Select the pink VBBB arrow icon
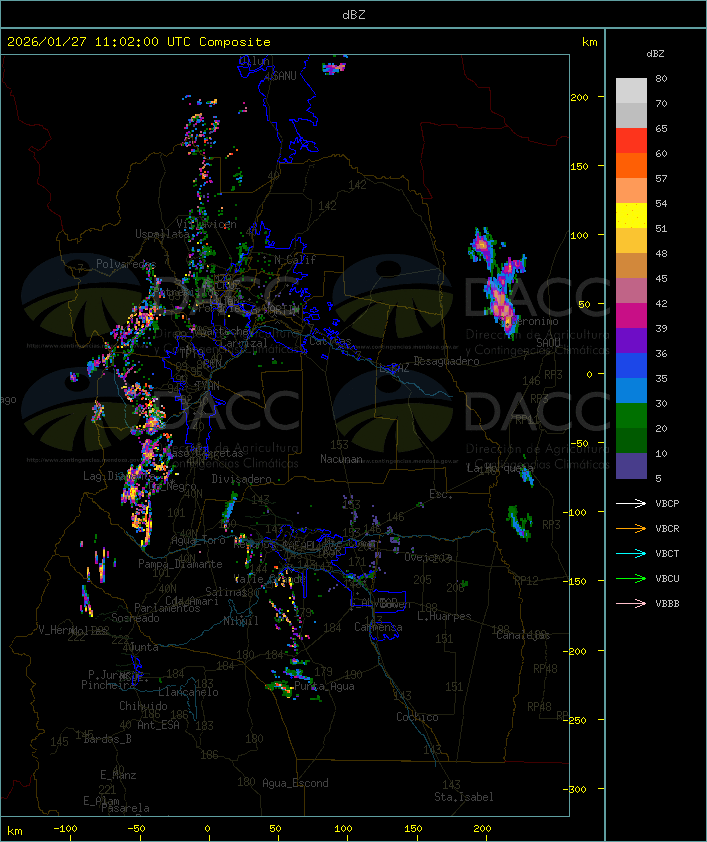 (x=632, y=604)
